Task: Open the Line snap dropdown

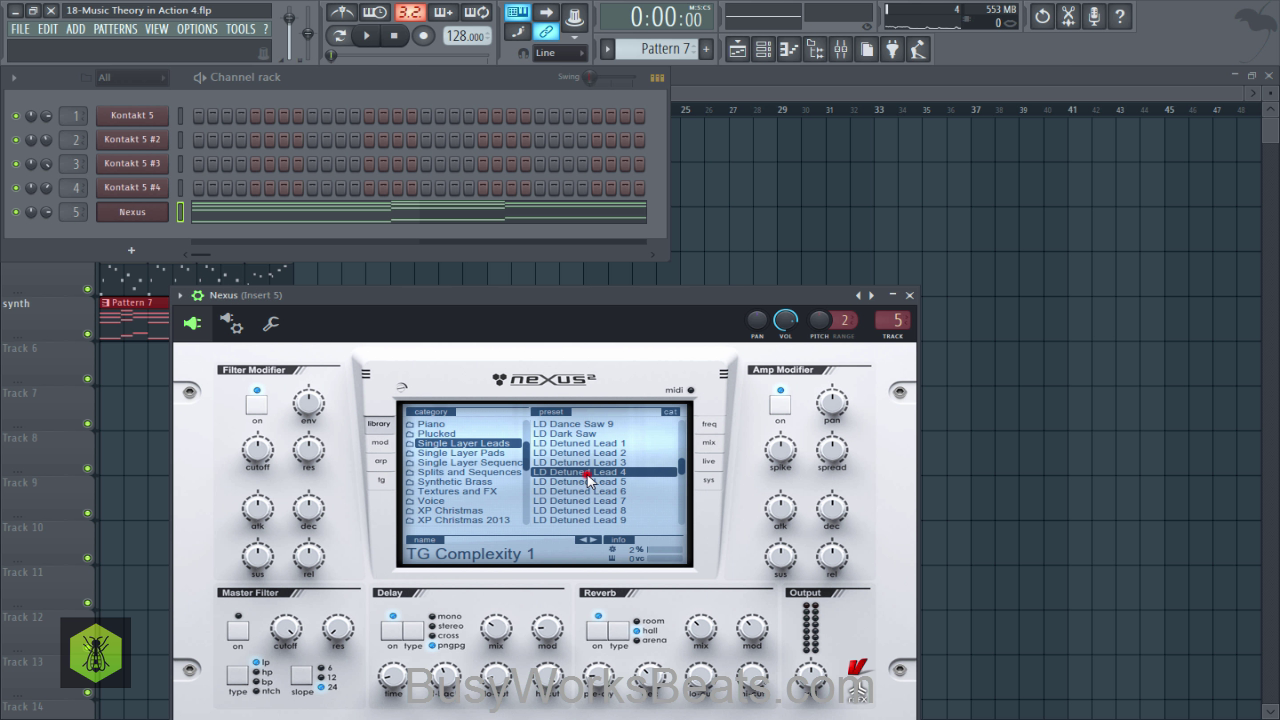Action: 560,53
